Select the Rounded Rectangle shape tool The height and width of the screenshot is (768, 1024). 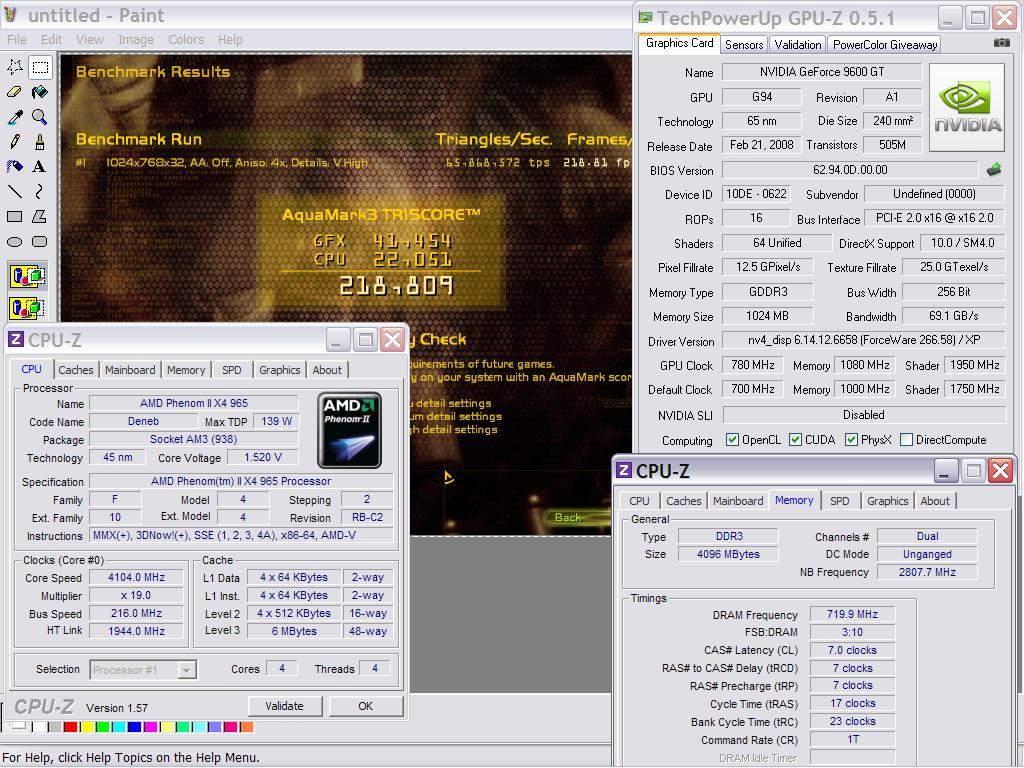point(40,242)
